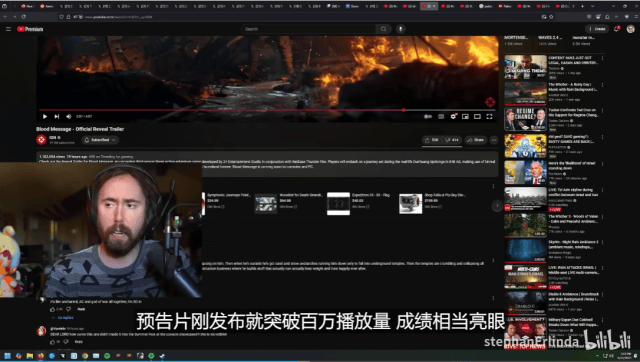Screen dimensions: 640x362
Task: Seek using the red video progress bar
Action: pyautogui.click(x=267, y=110)
